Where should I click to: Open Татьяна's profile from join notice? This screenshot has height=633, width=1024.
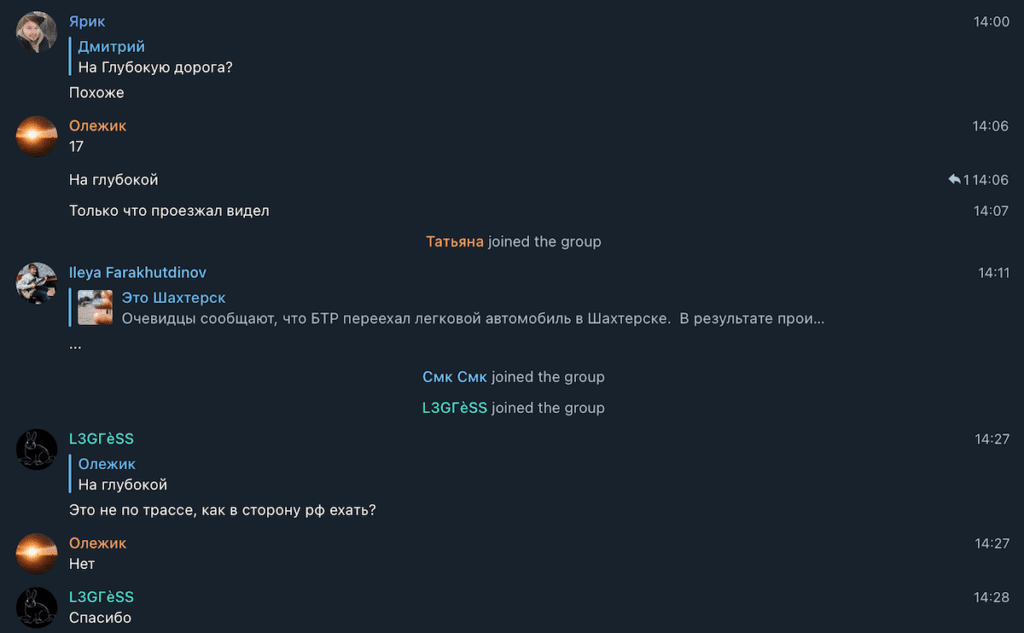pos(454,242)
